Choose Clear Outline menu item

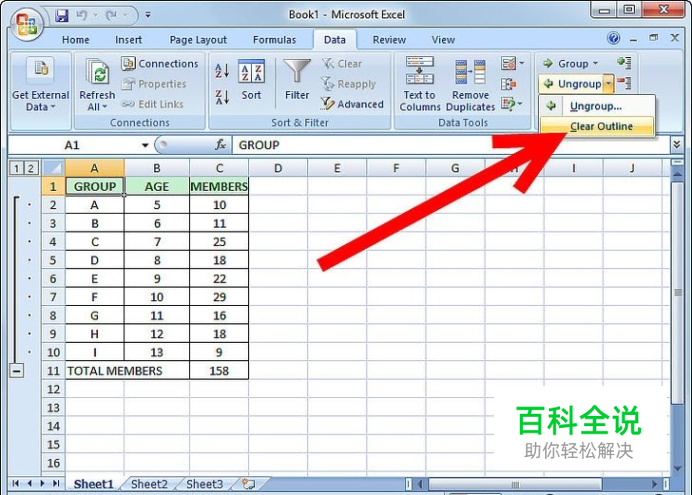tap(597, 126)
